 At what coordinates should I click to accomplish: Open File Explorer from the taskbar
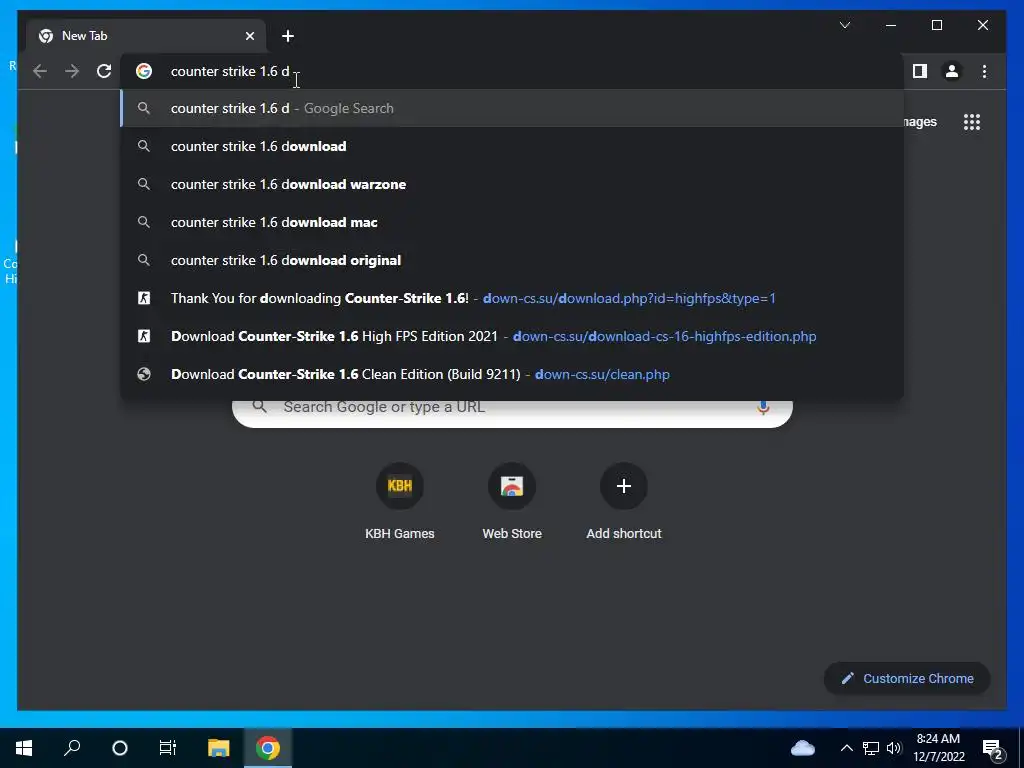point(219,748)
